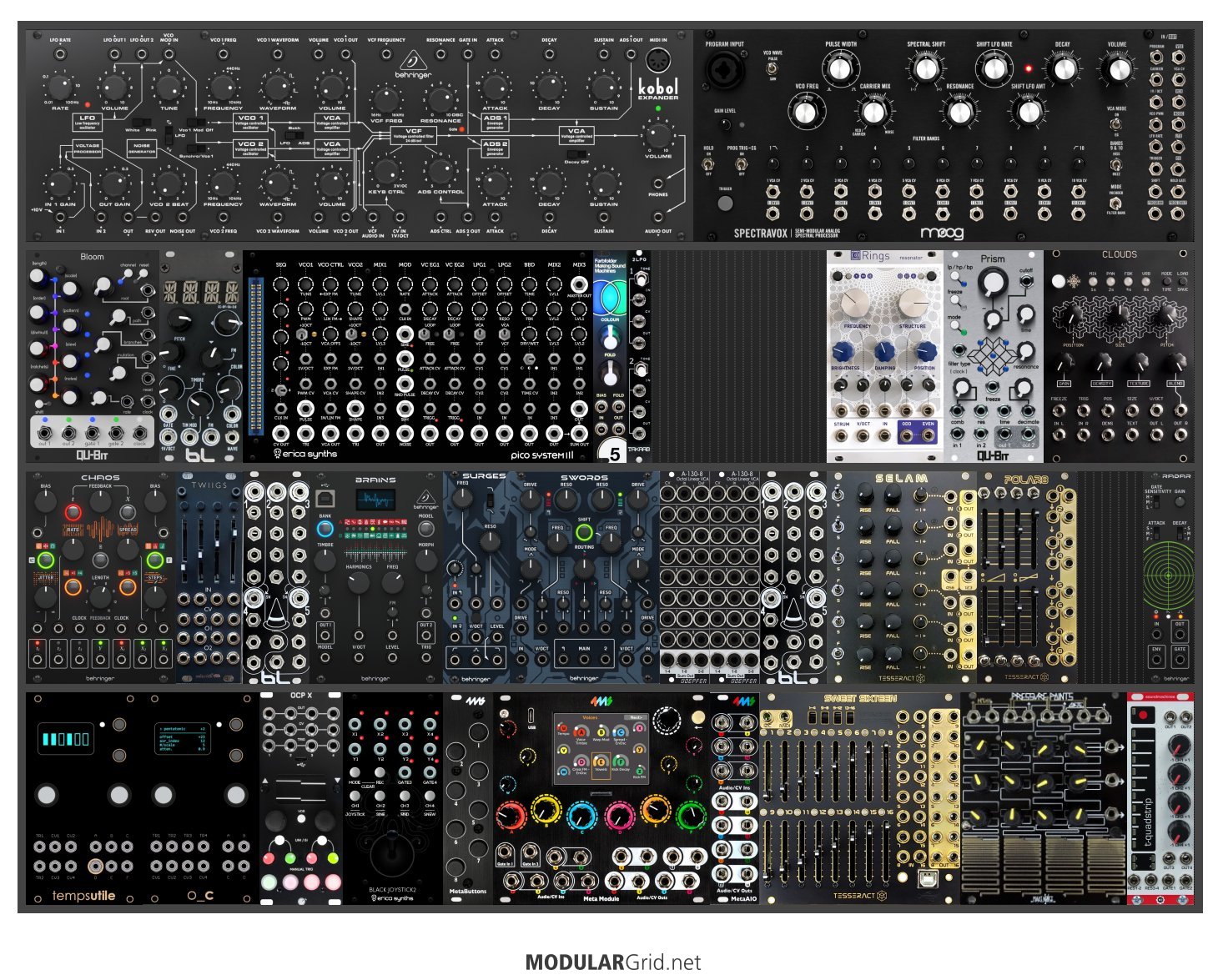1228x980 pixels.
Task: Click the Keyb Ctrl knob on Kobol
Action: (386, 171)
